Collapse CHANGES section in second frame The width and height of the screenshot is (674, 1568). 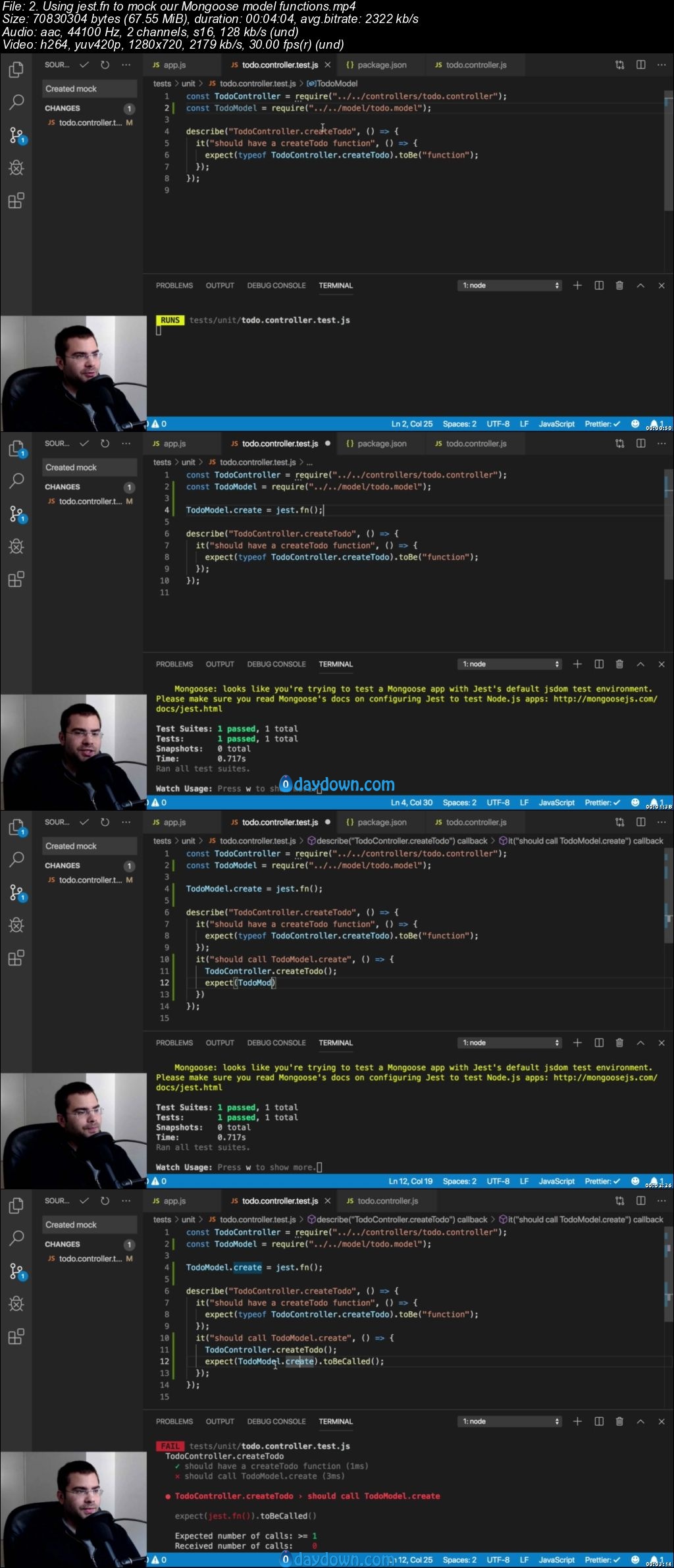tap(62, 487)
